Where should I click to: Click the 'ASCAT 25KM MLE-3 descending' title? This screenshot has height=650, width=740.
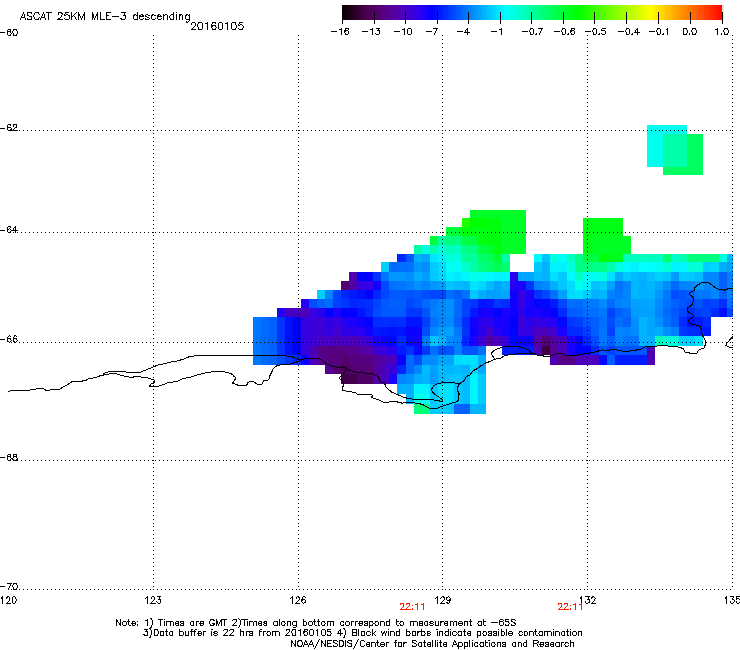[105, 16]
